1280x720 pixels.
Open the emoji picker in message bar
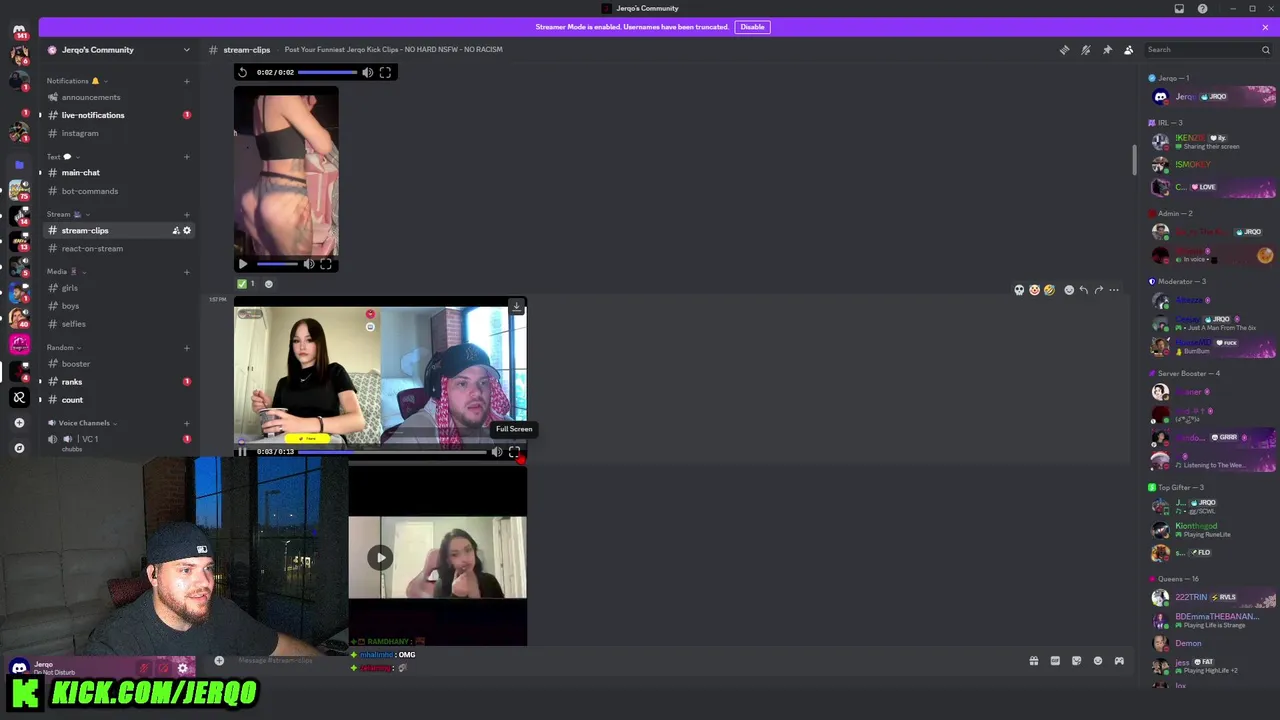click(x=1098, y=661)
